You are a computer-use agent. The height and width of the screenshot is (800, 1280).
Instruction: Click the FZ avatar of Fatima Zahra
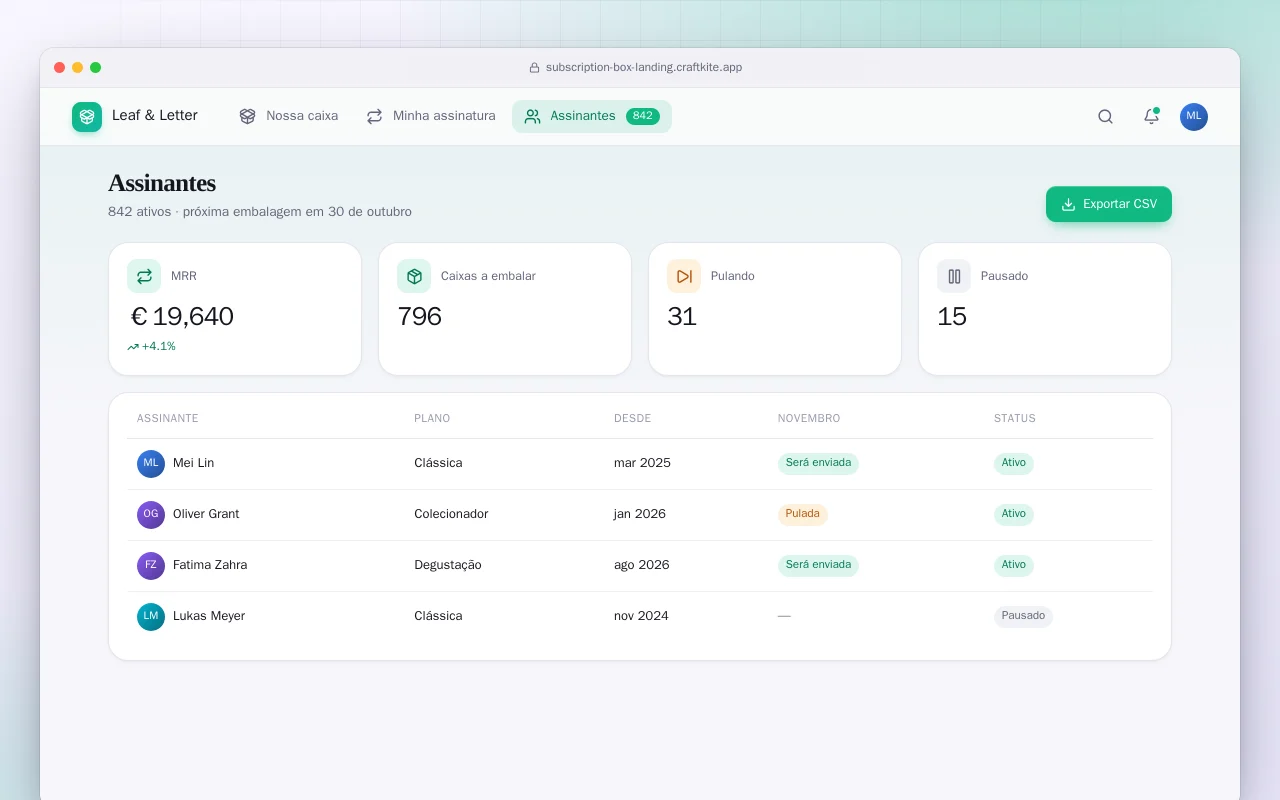click(x=151, y=565)
